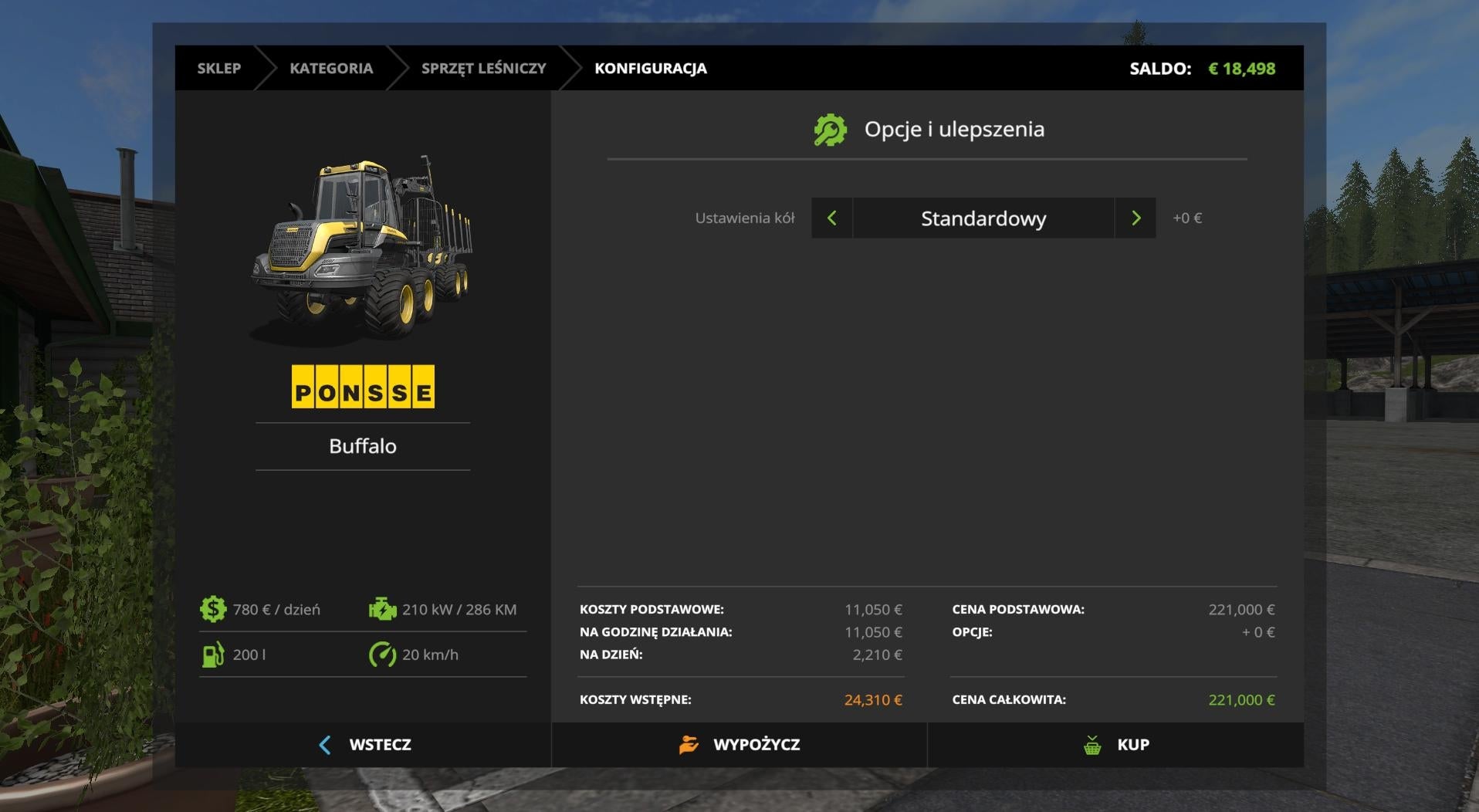This screenshot has height=812, width=1479.
Task: Select next wheel setup option
Action: pyautogui.click(x=1135, y=218)
